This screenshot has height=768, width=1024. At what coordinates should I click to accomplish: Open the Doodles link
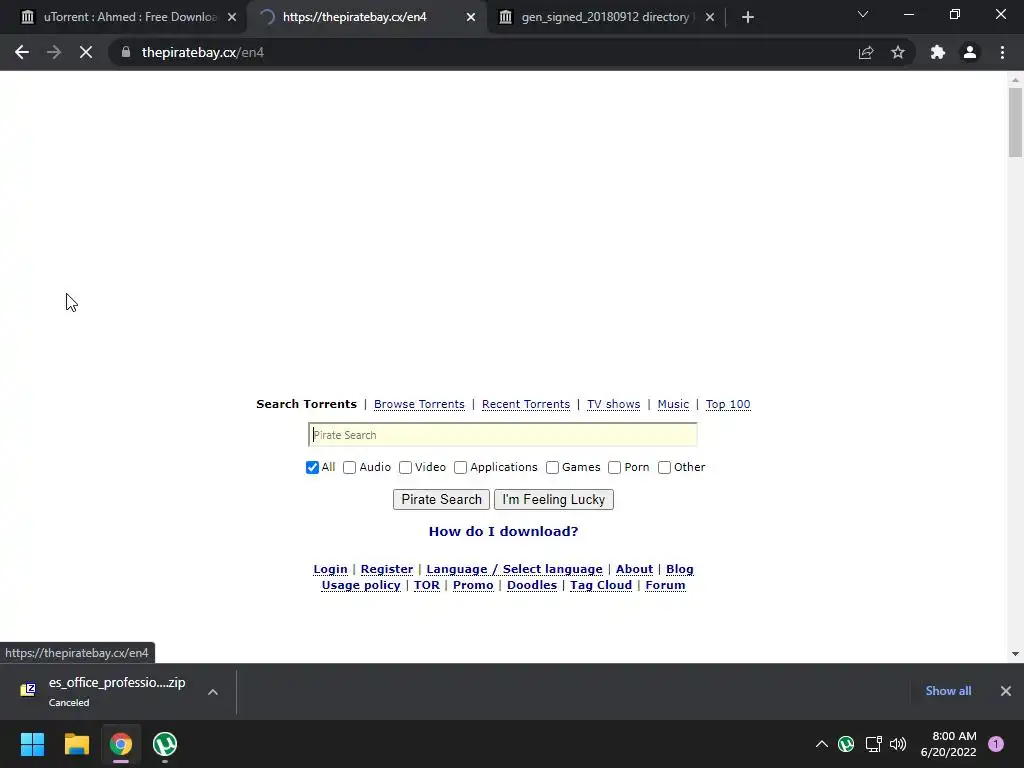(532, 586)
